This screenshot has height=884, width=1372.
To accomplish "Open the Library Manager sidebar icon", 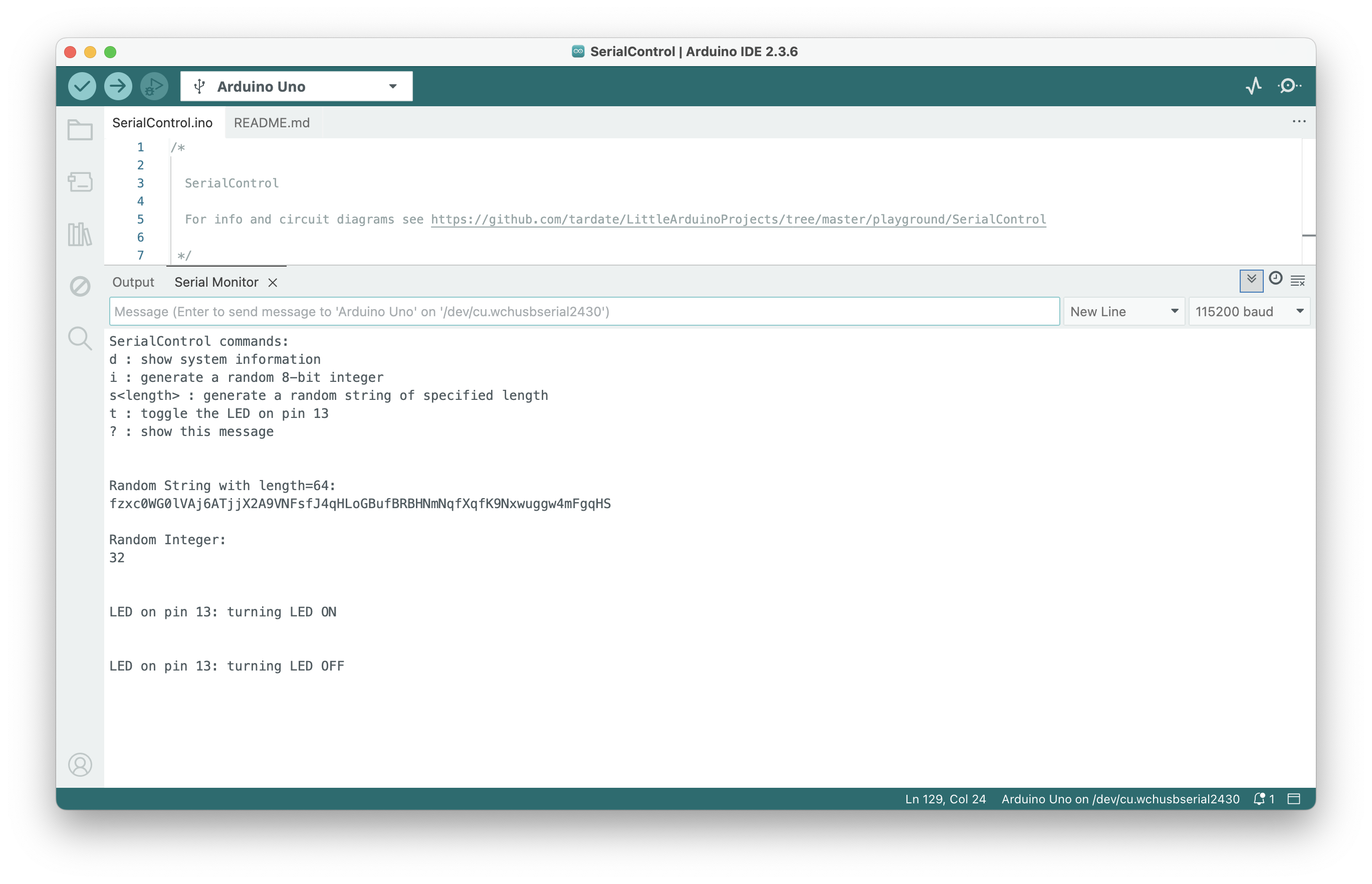I will (x=80, y=234).
